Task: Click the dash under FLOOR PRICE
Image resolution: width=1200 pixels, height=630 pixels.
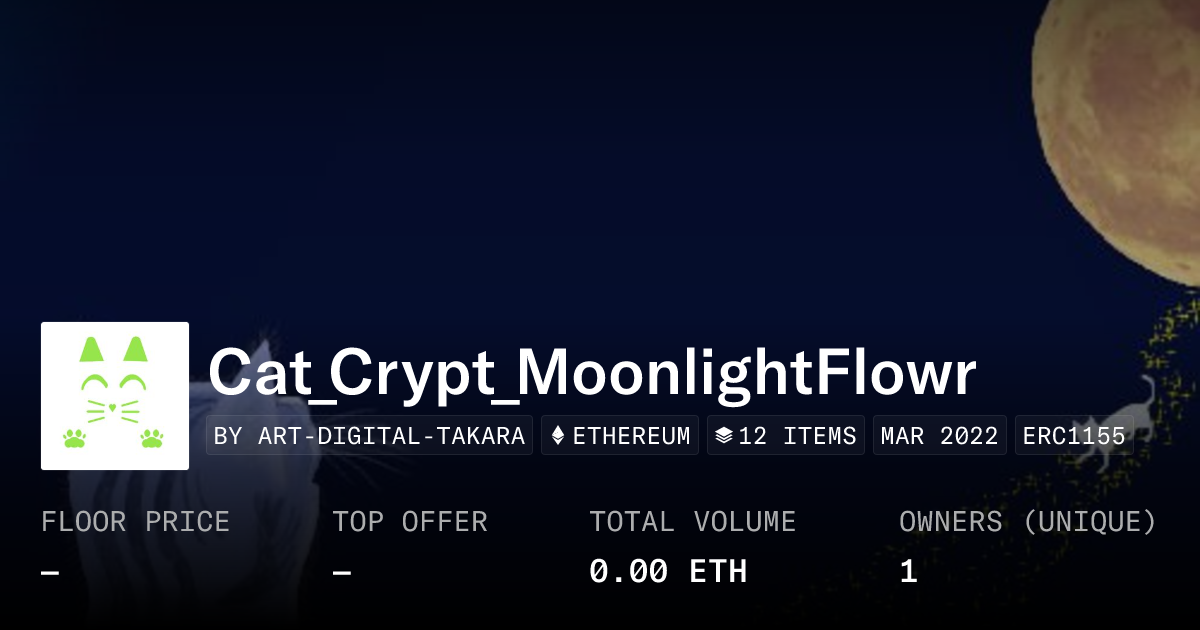Action: coord(50,572)
